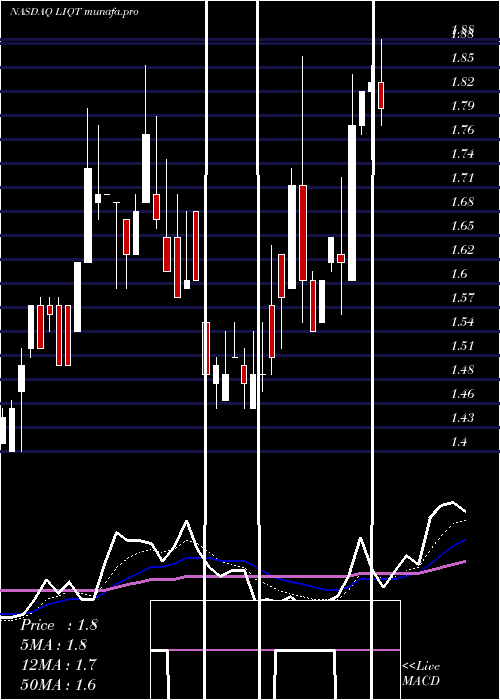Image resolution: width=500 pixels, height=700 pixels.
Task: Click the 1.76 price axis label
Action: (462, 130)
